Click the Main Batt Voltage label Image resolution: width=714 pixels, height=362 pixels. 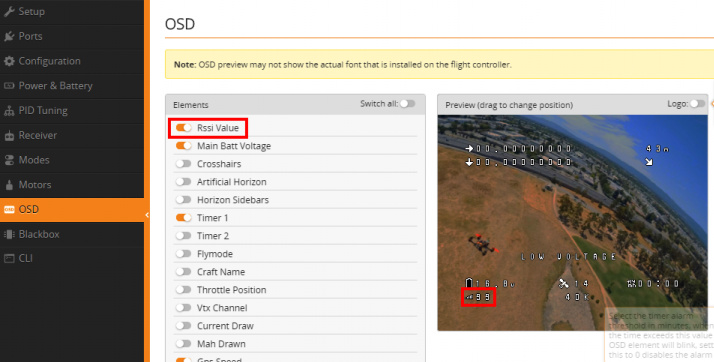(234, 146)
